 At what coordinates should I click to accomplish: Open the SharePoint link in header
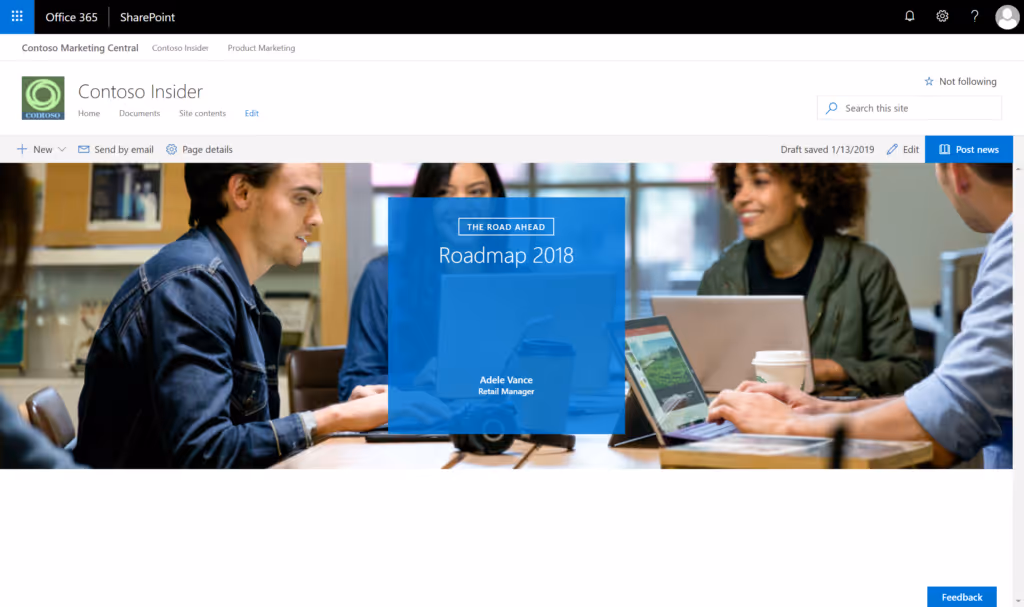pyautogui.click(x=148, y=17)
